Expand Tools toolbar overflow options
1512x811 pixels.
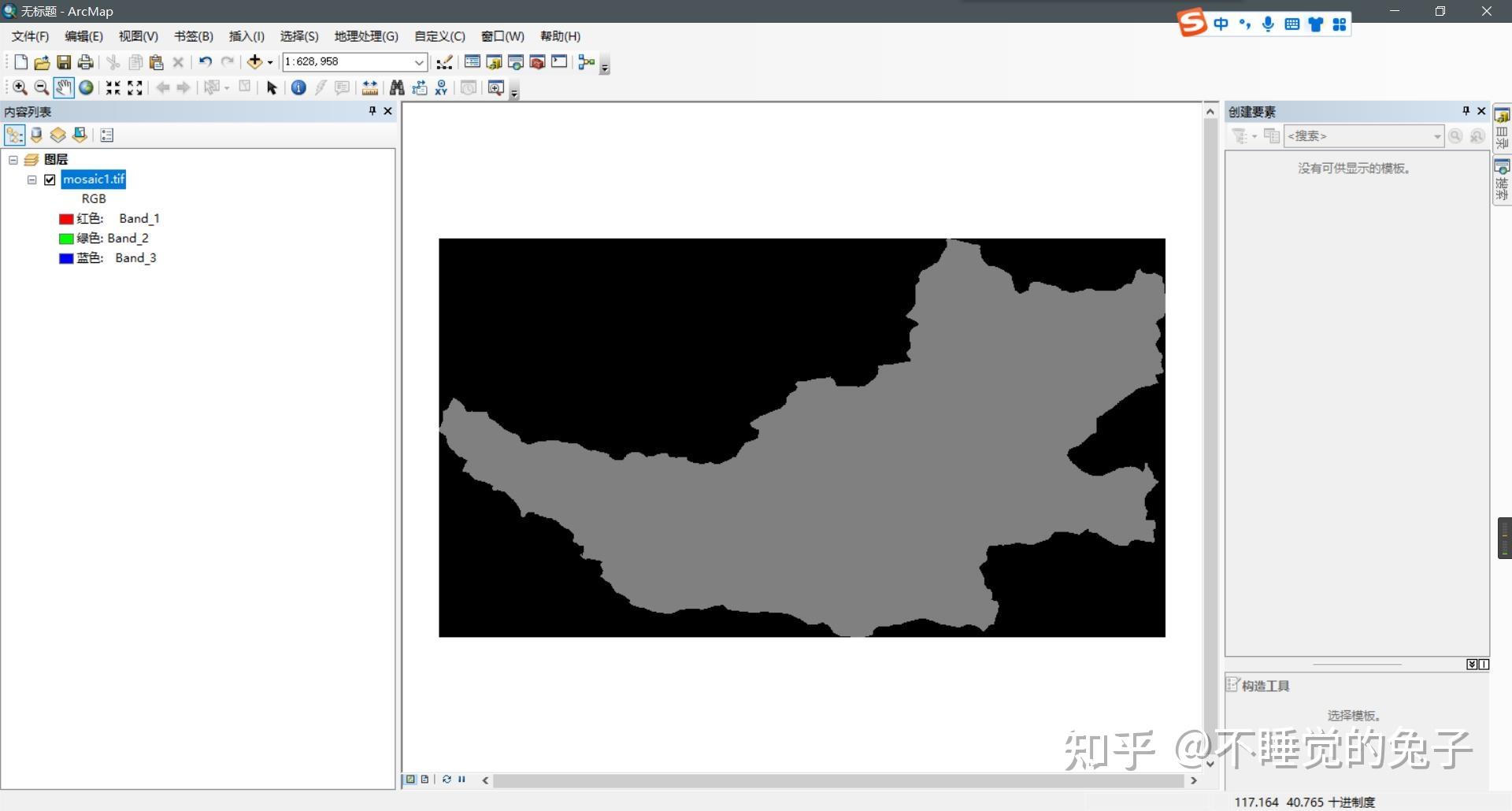point(514,92)
